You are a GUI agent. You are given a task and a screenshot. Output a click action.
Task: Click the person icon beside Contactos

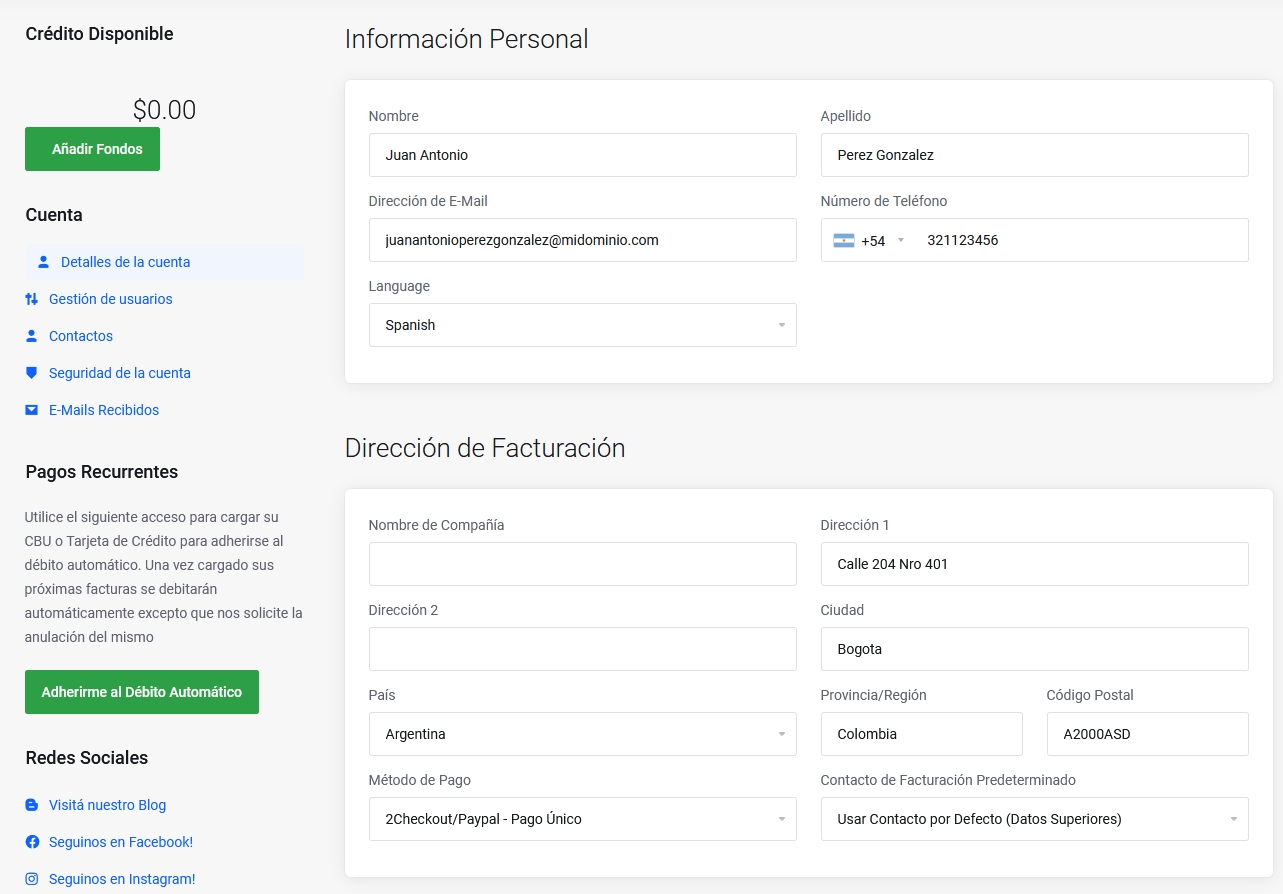pyautogui.click(x=32, y=336)
